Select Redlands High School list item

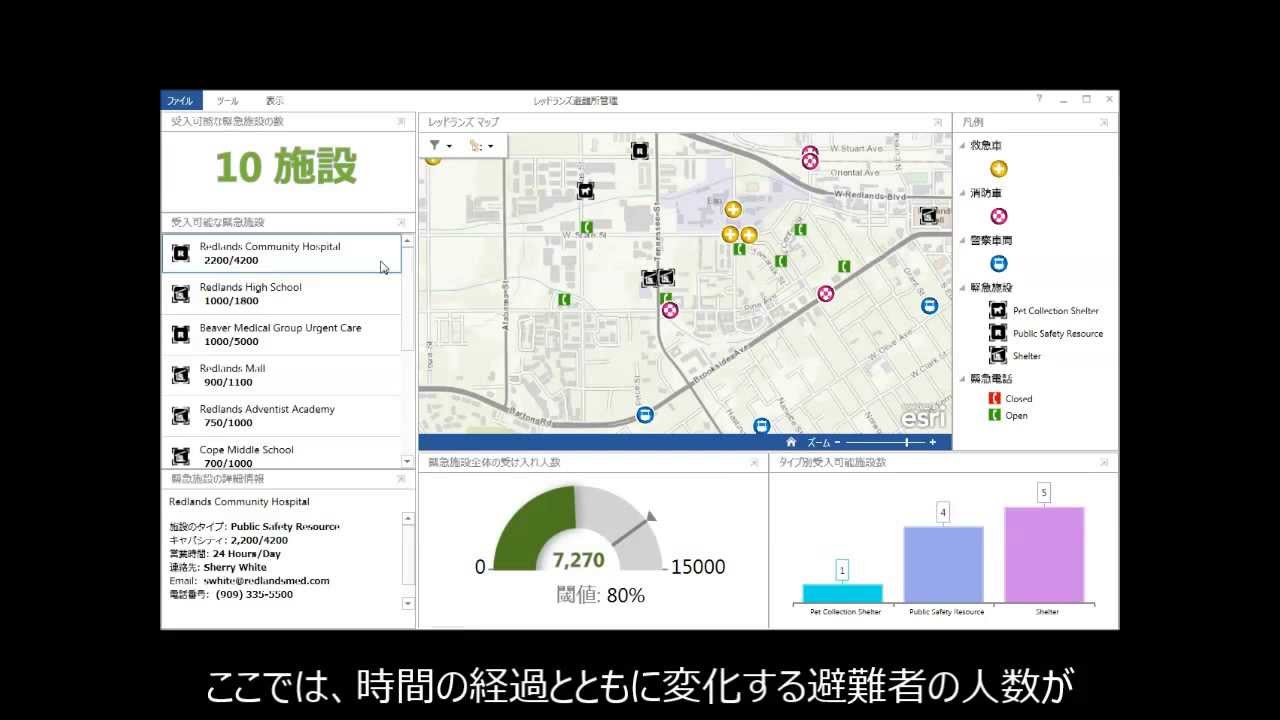click(282, 294)
